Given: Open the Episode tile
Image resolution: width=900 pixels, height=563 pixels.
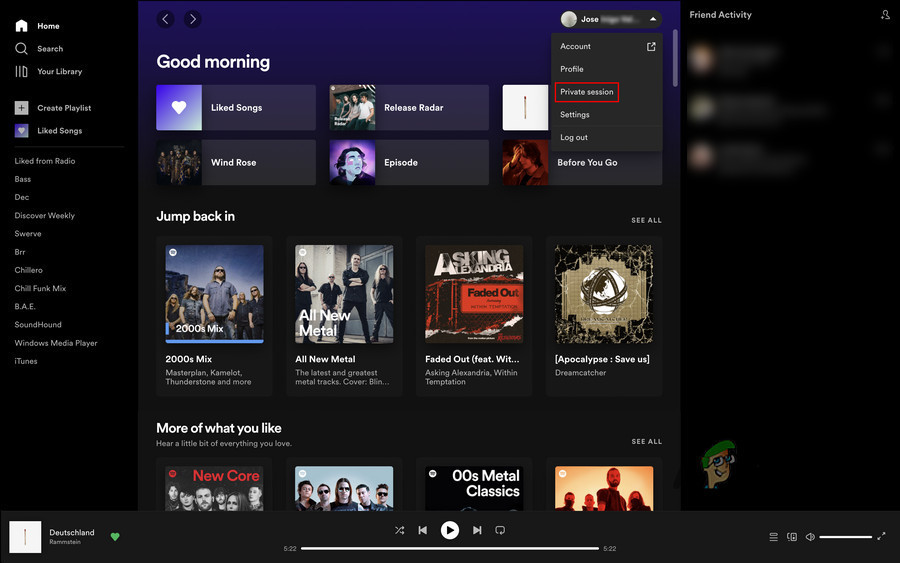Looking at the screenshot, I should 409,162.
